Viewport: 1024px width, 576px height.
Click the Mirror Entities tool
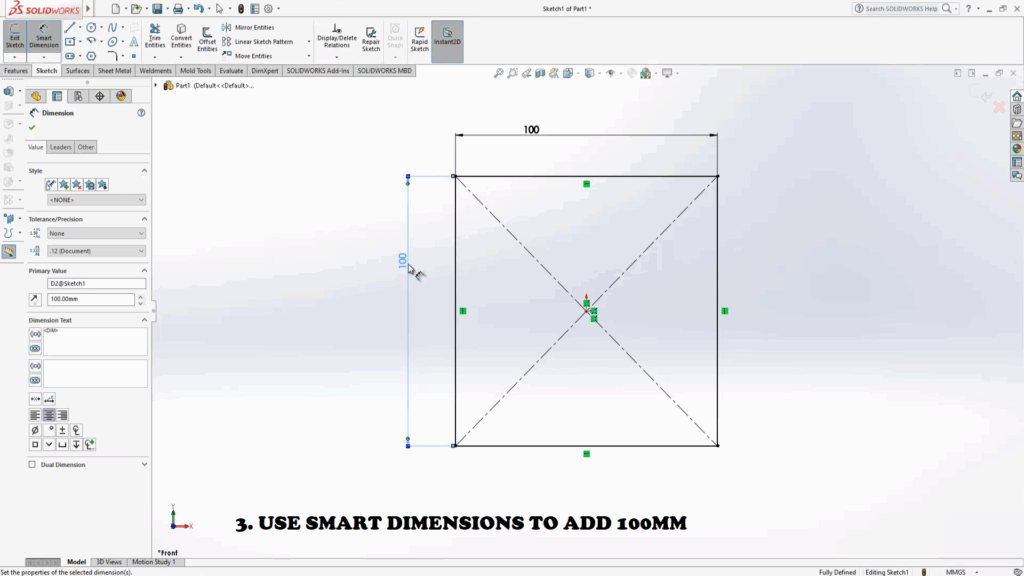pyautogui.click(x=254, y=28)
